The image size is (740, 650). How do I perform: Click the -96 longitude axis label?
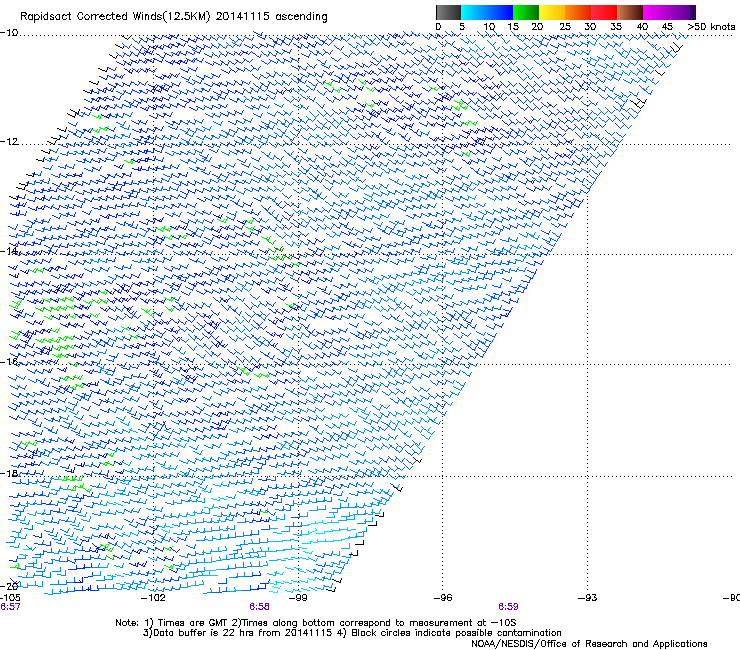click(443, 598)
